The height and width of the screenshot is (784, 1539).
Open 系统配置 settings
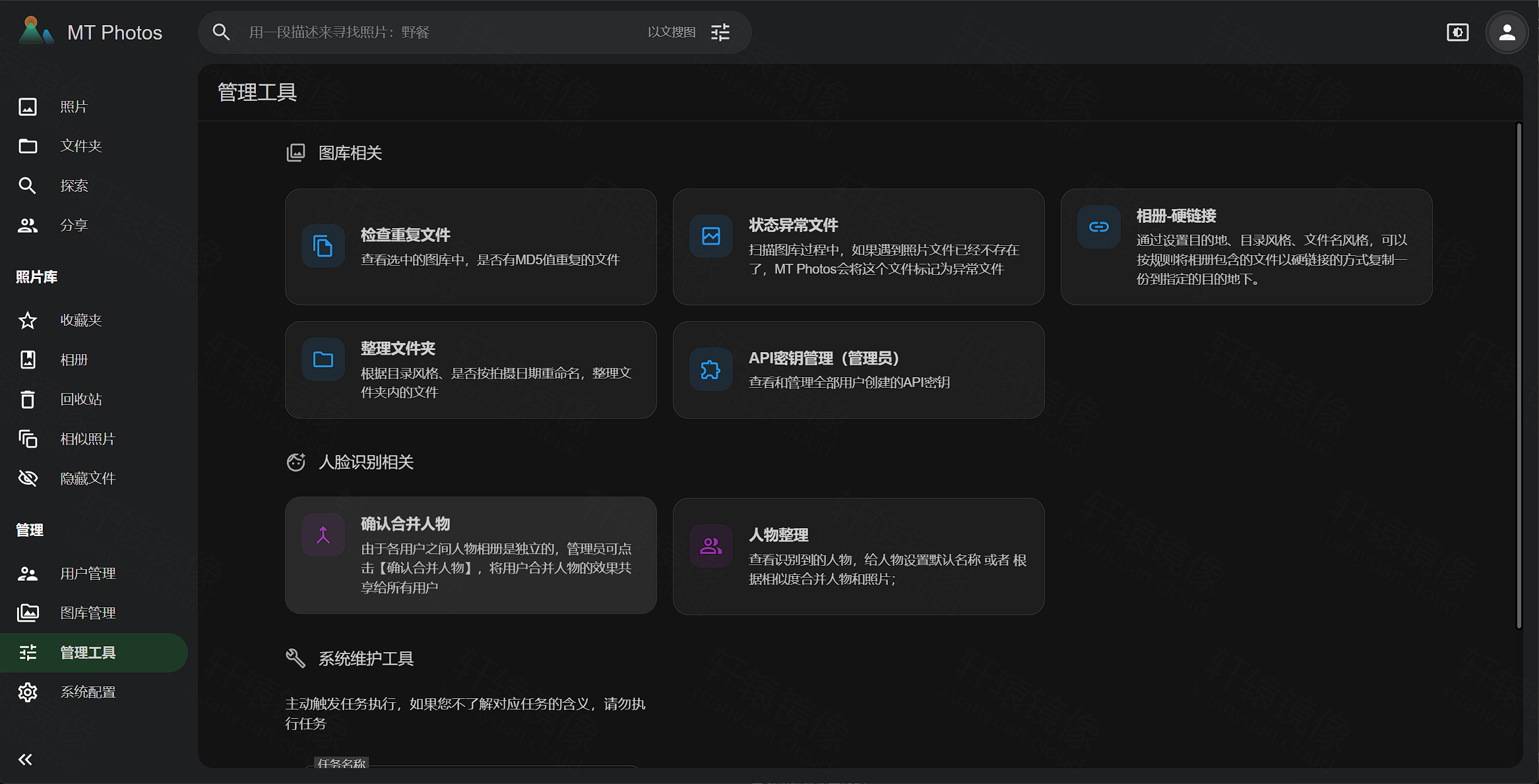(94, 692)
